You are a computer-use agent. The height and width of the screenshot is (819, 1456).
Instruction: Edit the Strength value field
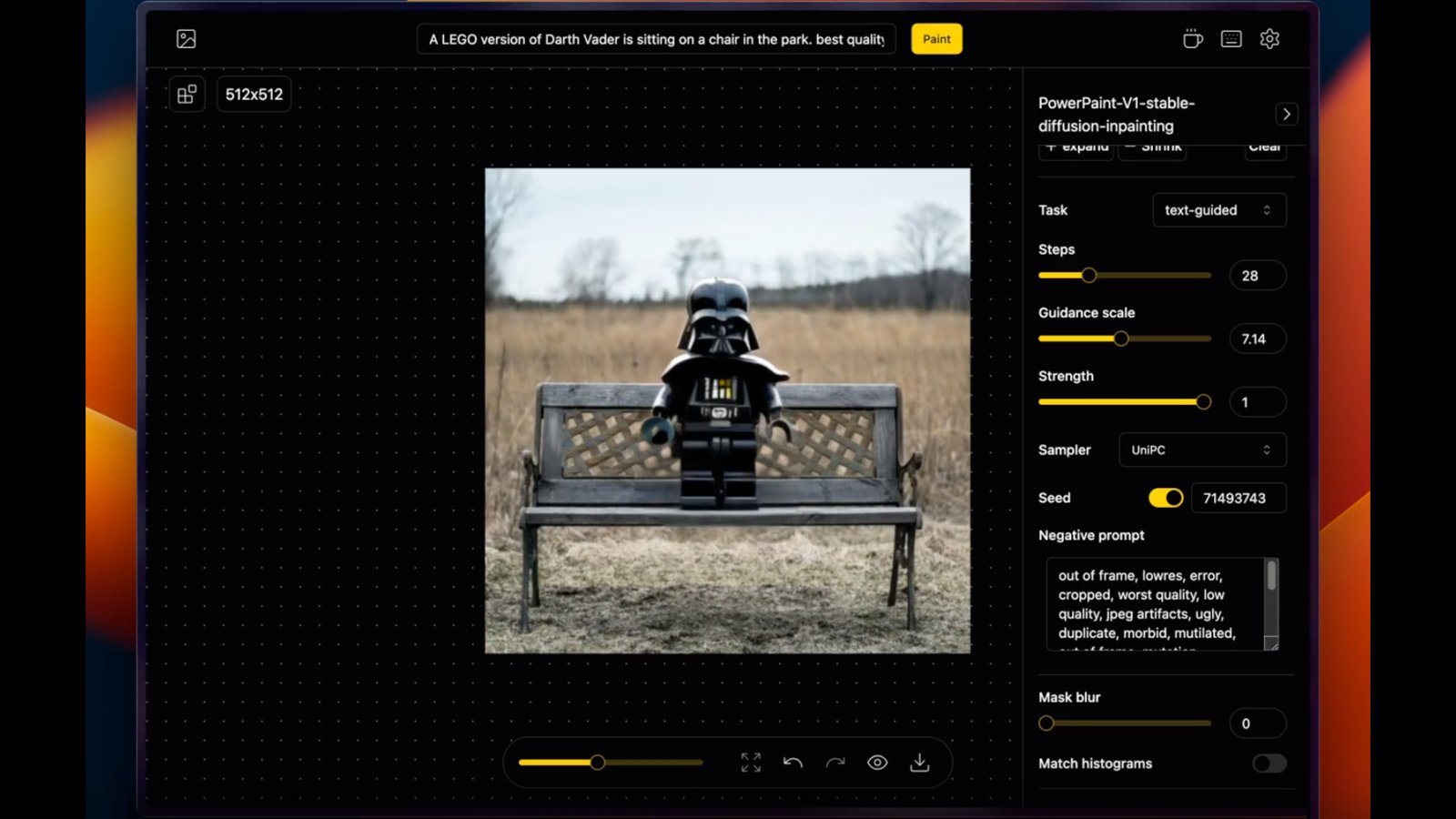coord(1258,402)
